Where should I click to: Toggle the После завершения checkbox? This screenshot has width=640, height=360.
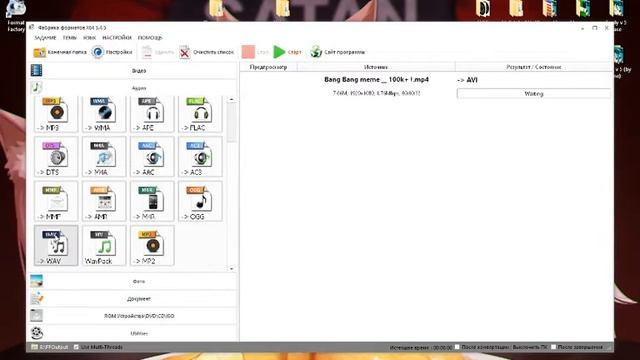[553, 347]
